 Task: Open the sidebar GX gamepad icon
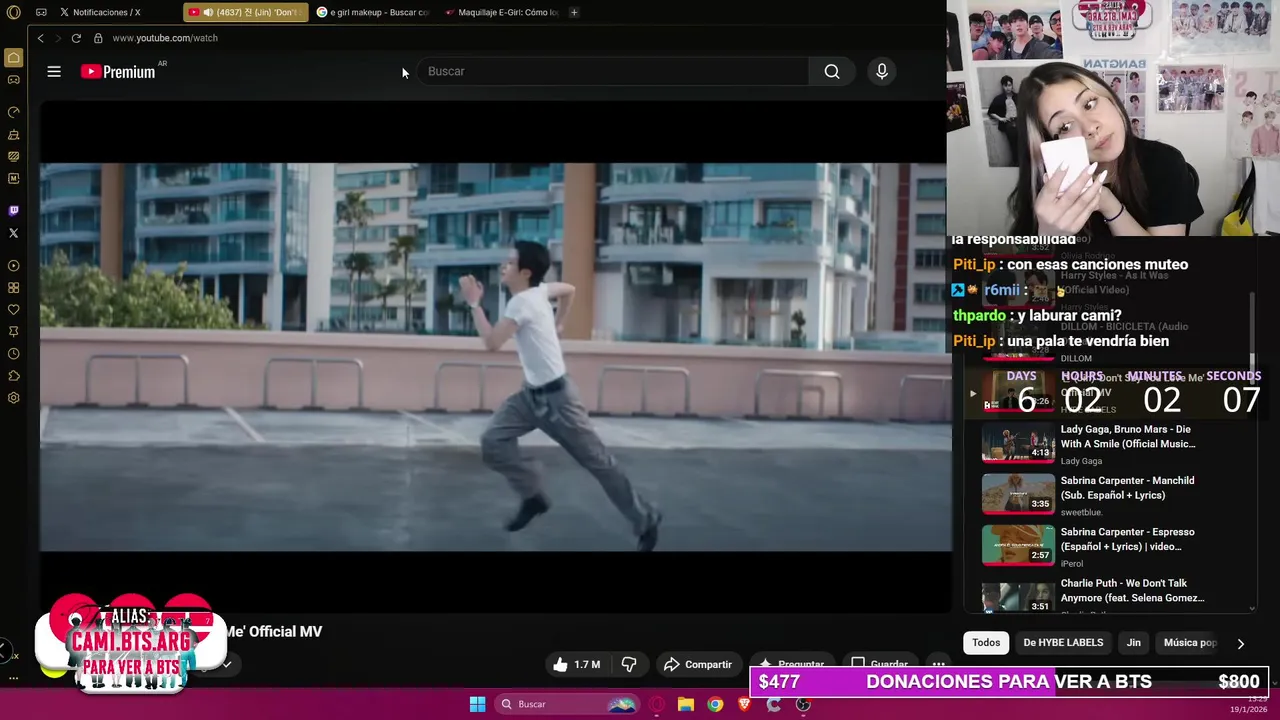(x=13, y=79)
